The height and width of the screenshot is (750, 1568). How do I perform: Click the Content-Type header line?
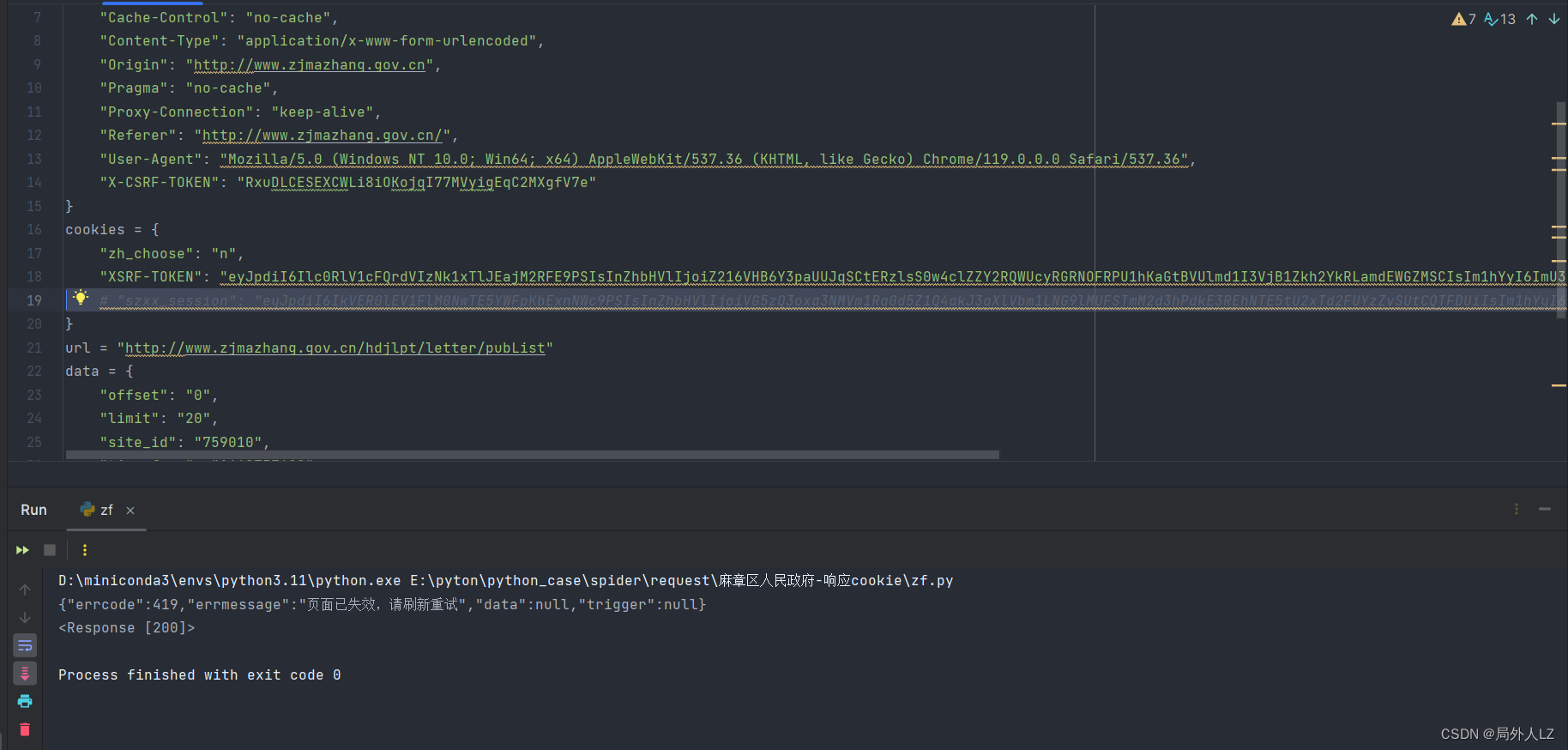coord(322,41)
